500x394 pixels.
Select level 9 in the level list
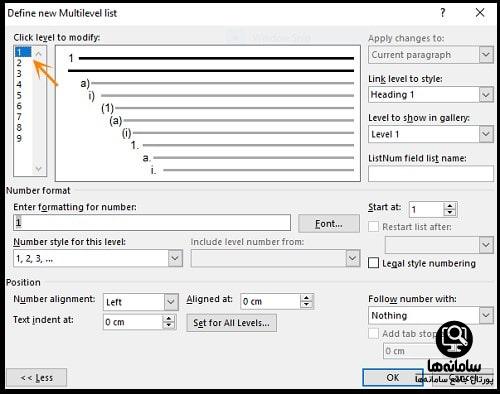point(19,138)
